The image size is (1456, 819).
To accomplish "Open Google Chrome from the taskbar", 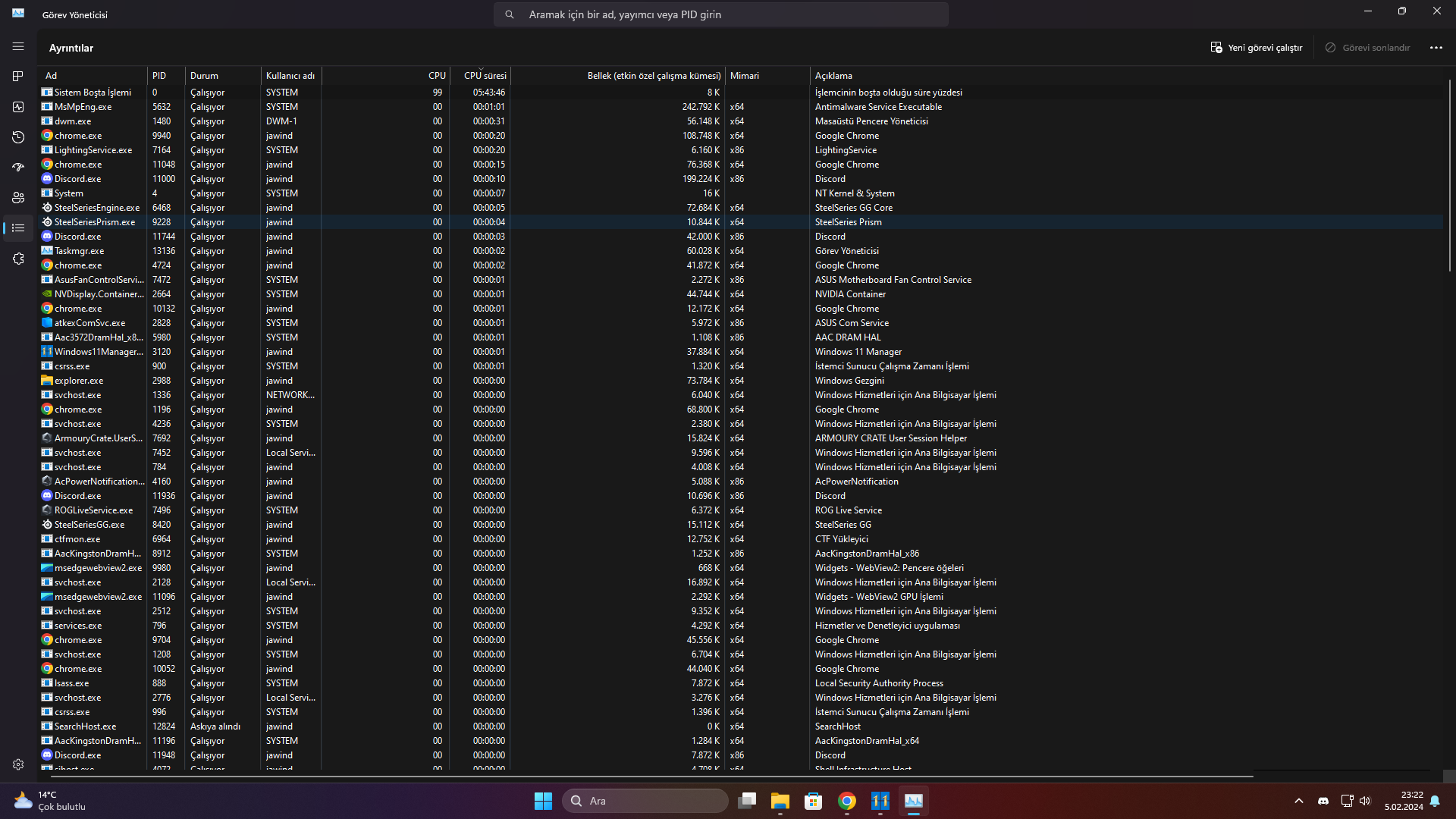I will point(847,801).
